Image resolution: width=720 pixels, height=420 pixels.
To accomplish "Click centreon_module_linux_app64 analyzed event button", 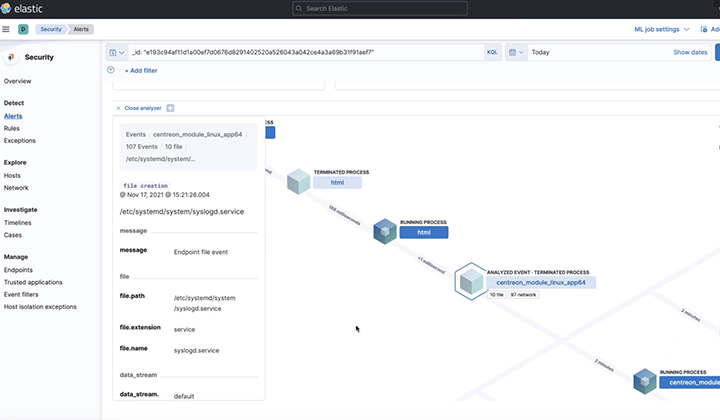I will click(x=541, y=283).
